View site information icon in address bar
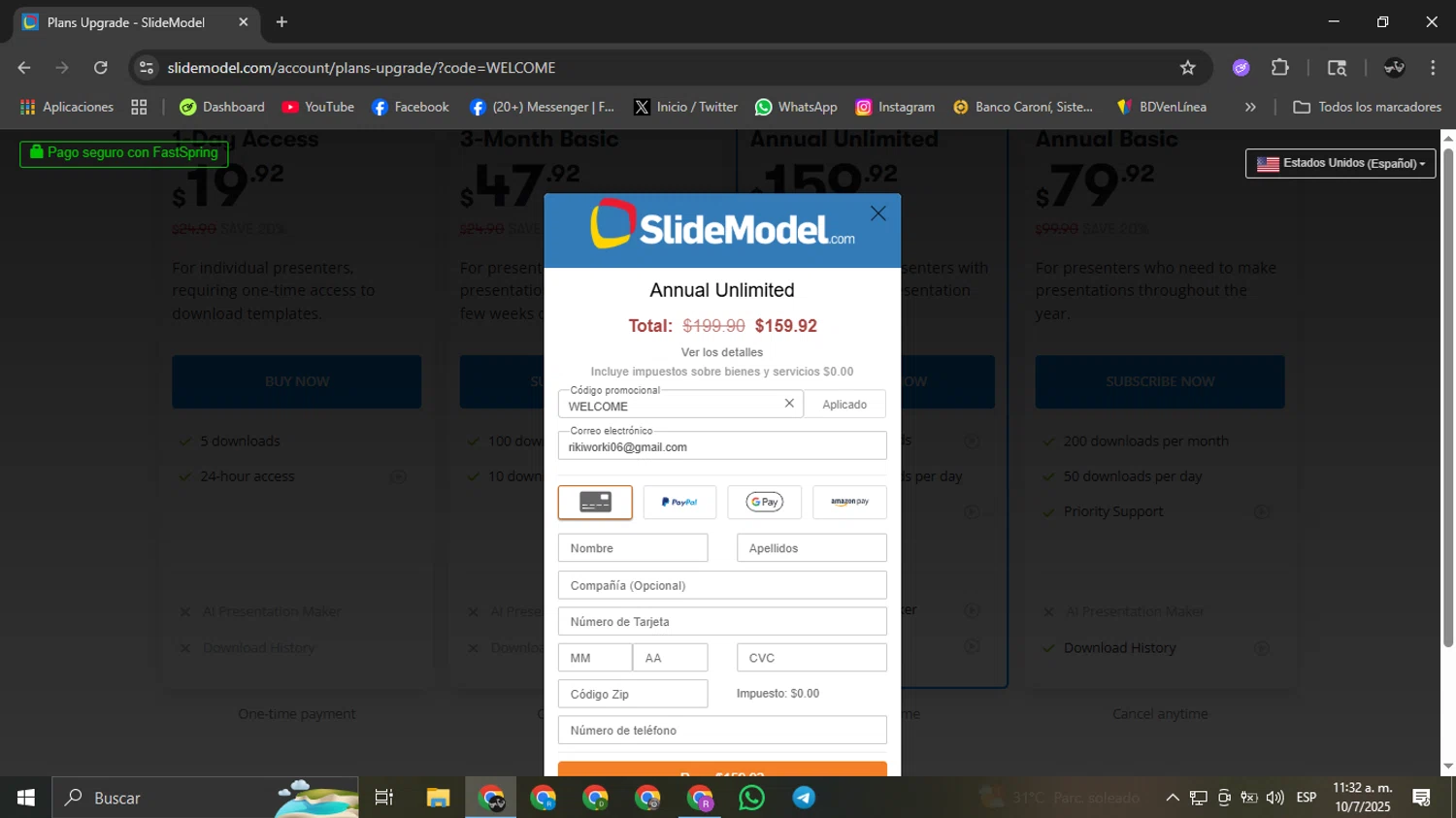The width and height of the screenshot is (1456, 818). [x=147, y=67]
